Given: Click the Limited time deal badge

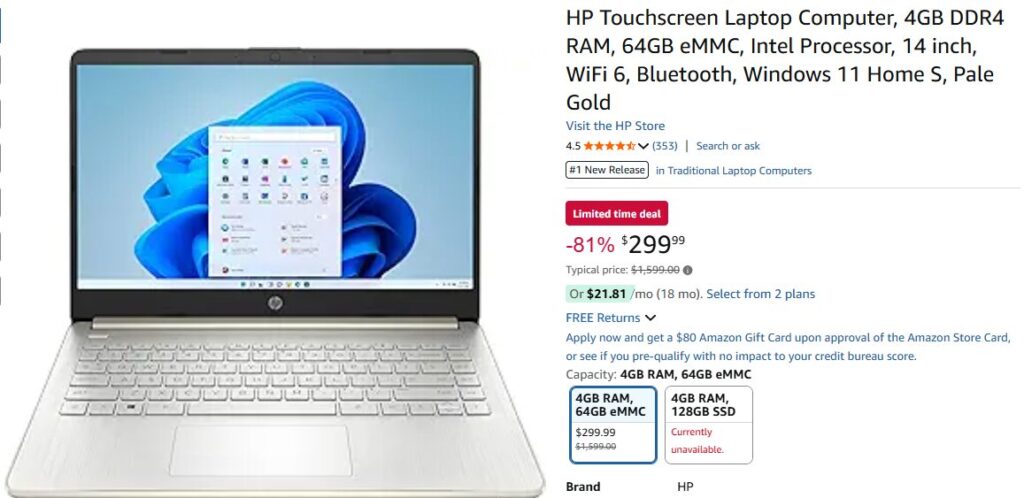Looking at the screenshot, I should [616, 213].
